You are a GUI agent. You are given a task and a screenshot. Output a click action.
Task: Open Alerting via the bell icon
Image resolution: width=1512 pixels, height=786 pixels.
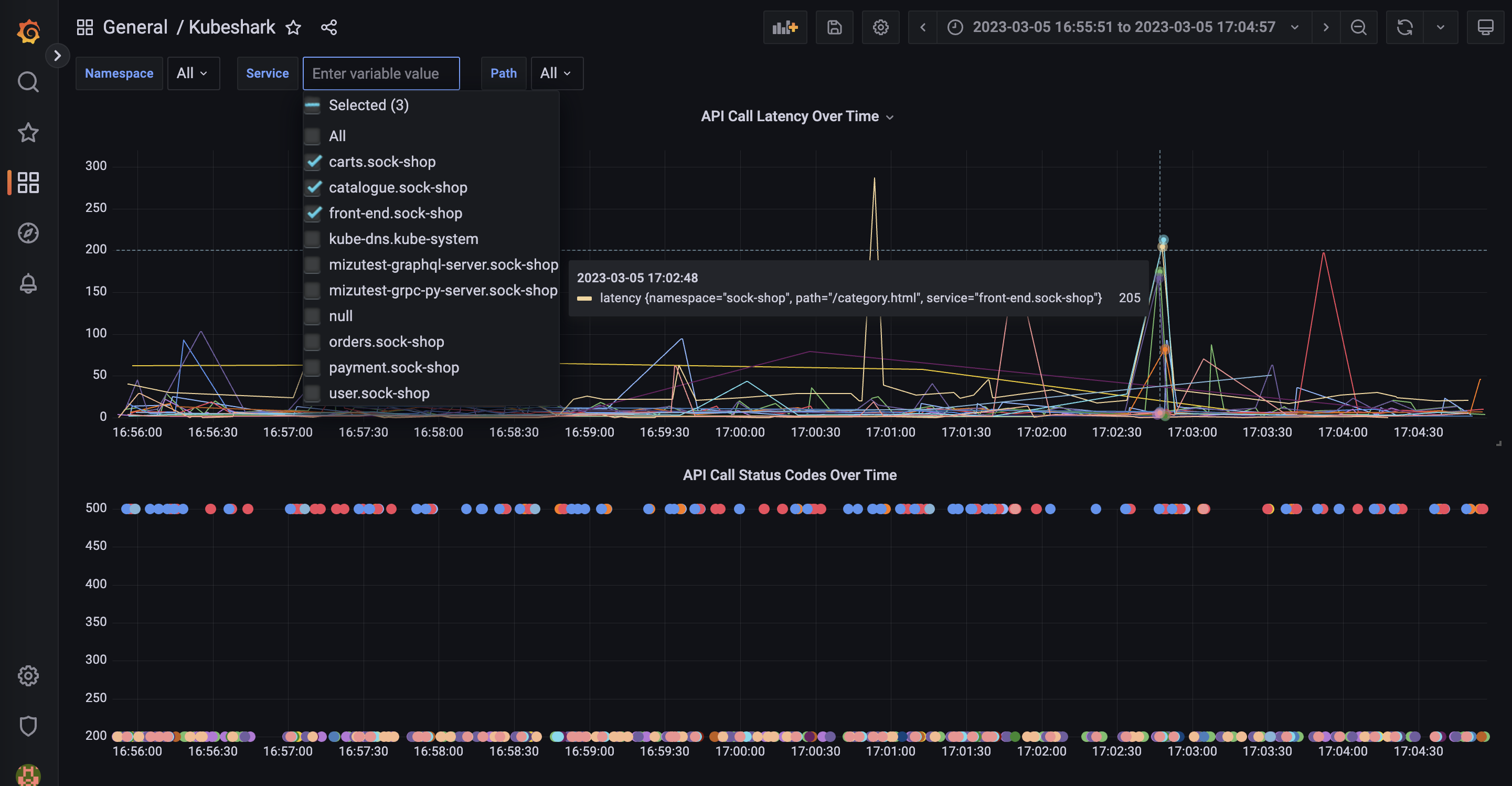(28, 283)
